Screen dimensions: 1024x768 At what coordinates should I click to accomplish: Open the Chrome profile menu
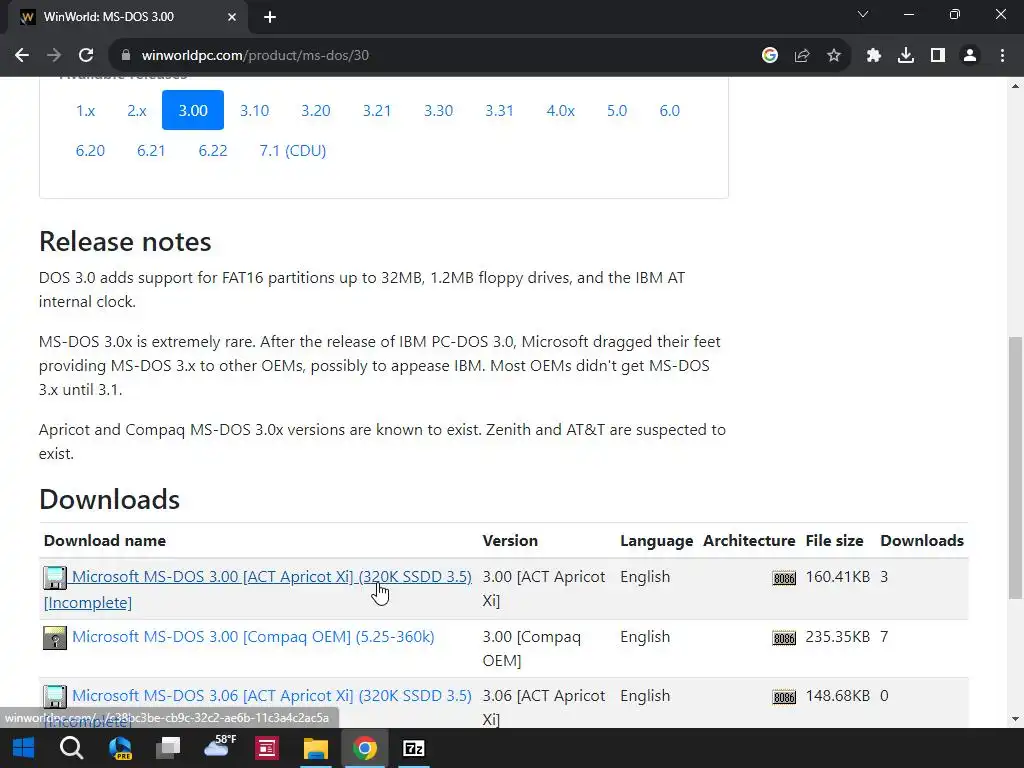(970, 56)
